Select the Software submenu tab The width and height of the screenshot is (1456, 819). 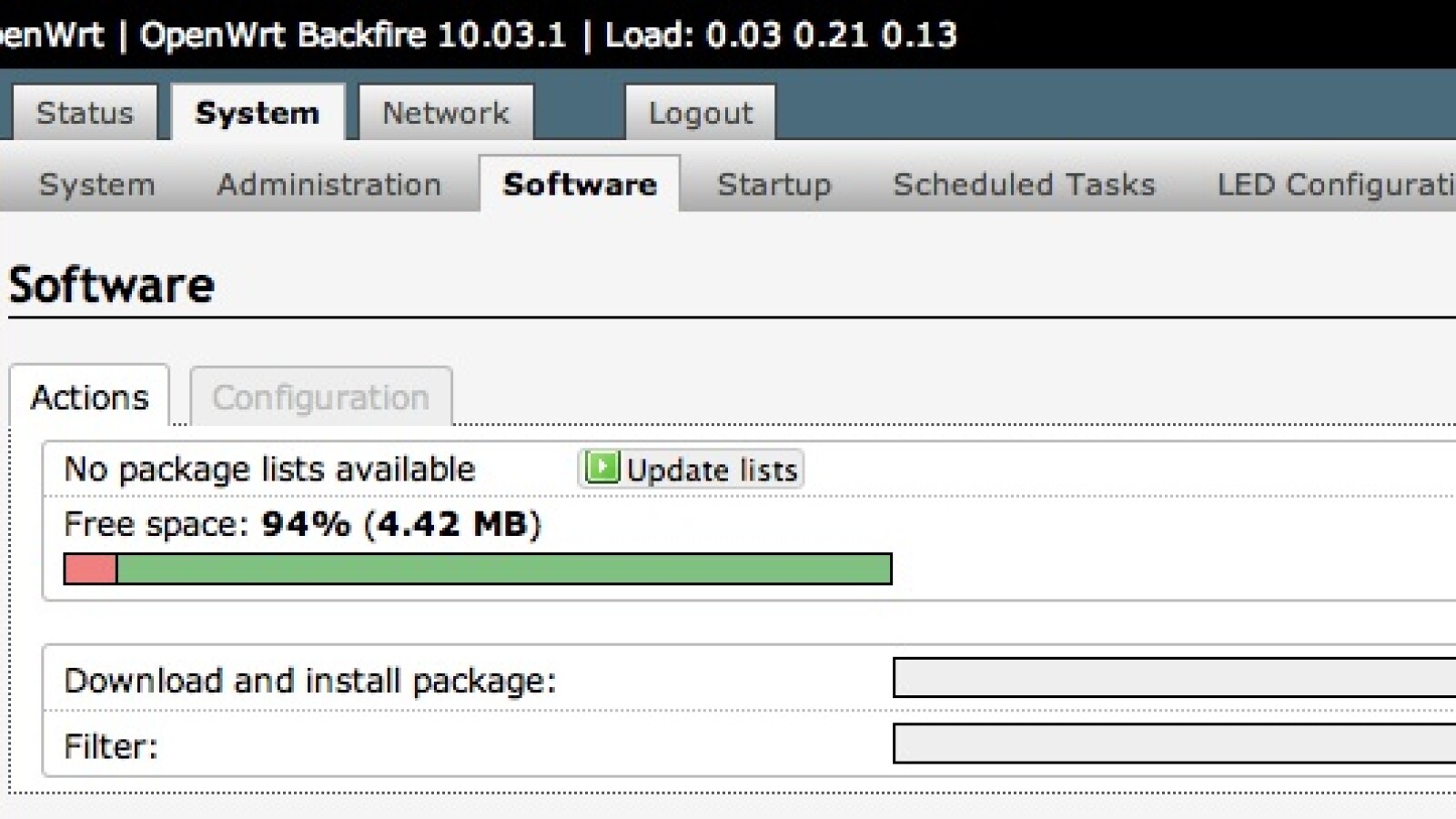coord(580,184)
